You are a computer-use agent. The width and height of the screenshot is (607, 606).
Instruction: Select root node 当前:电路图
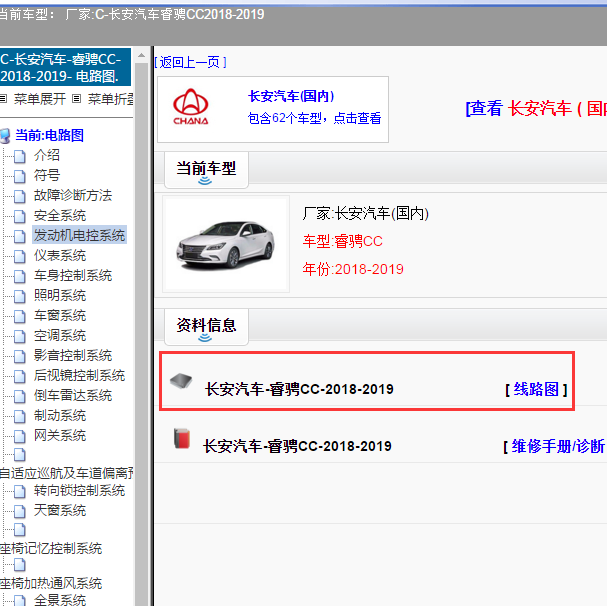pyautogui.click(x=49, y=136)
